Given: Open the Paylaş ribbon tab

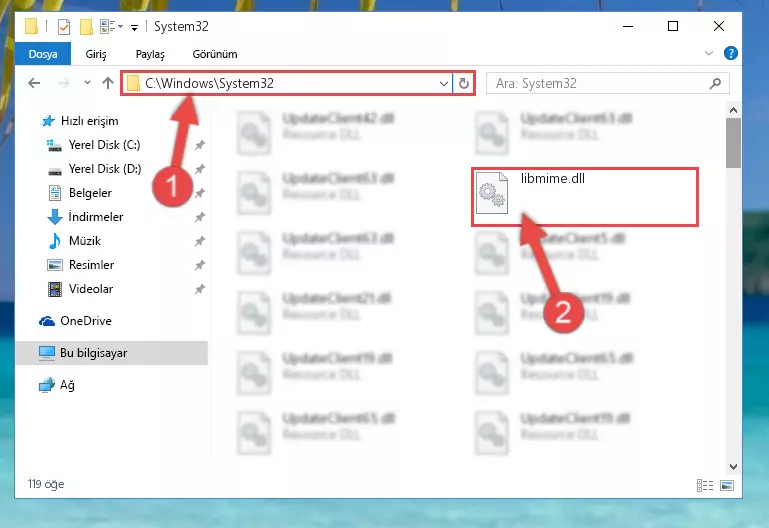Looking at the screenshot, I should pyautogui.click(x=150, y=54).
